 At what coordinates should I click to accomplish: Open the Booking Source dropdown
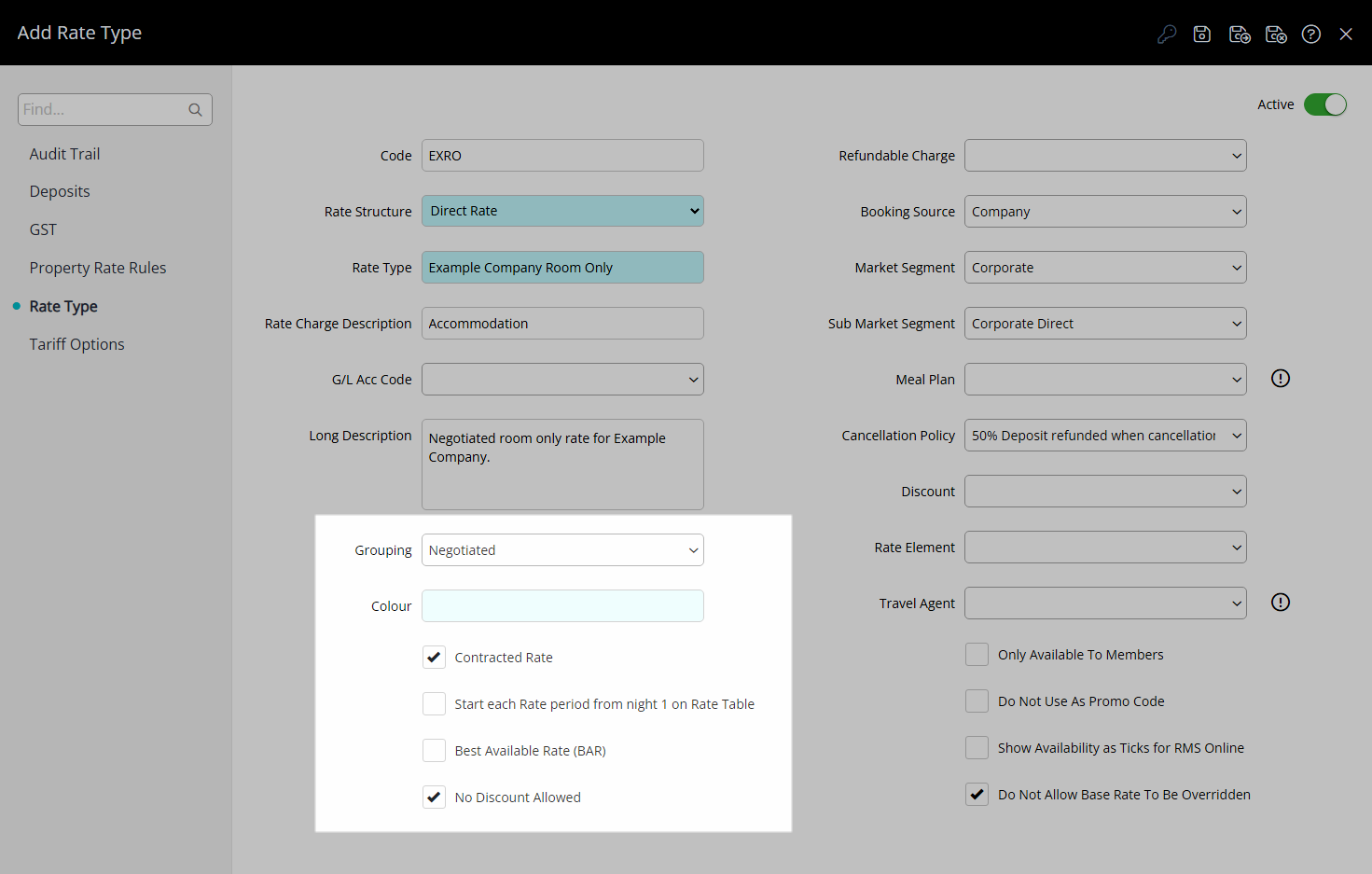coord(1105,212)
